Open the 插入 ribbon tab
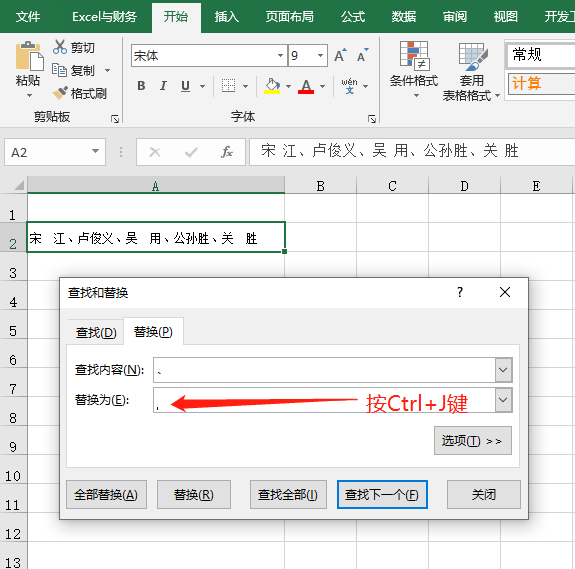Screen dimensions: 575x569 coord(227,16)
